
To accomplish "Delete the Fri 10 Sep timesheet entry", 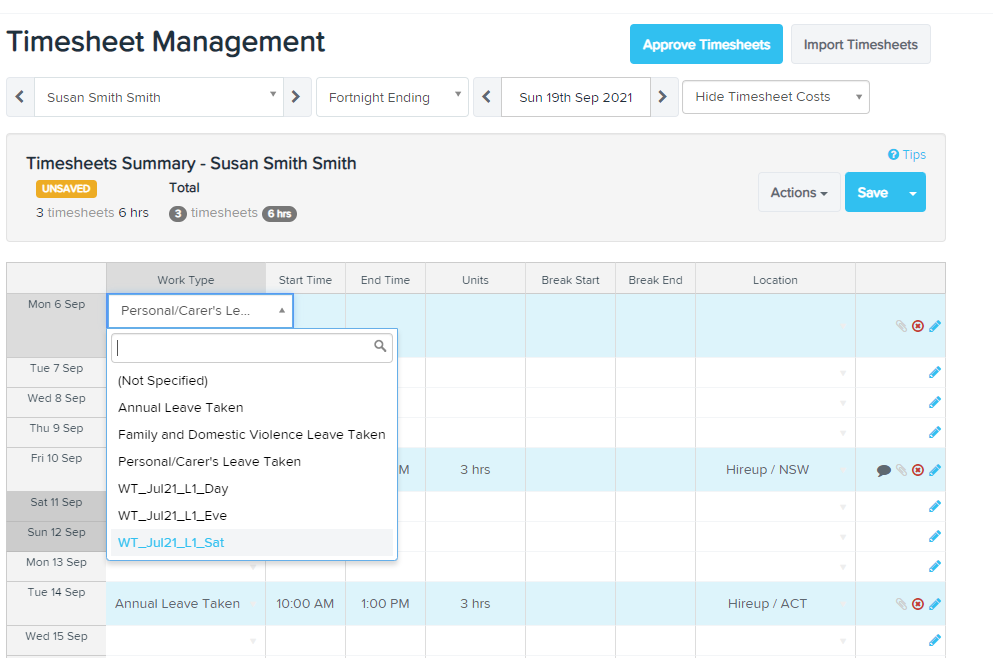I will [918, 469].
